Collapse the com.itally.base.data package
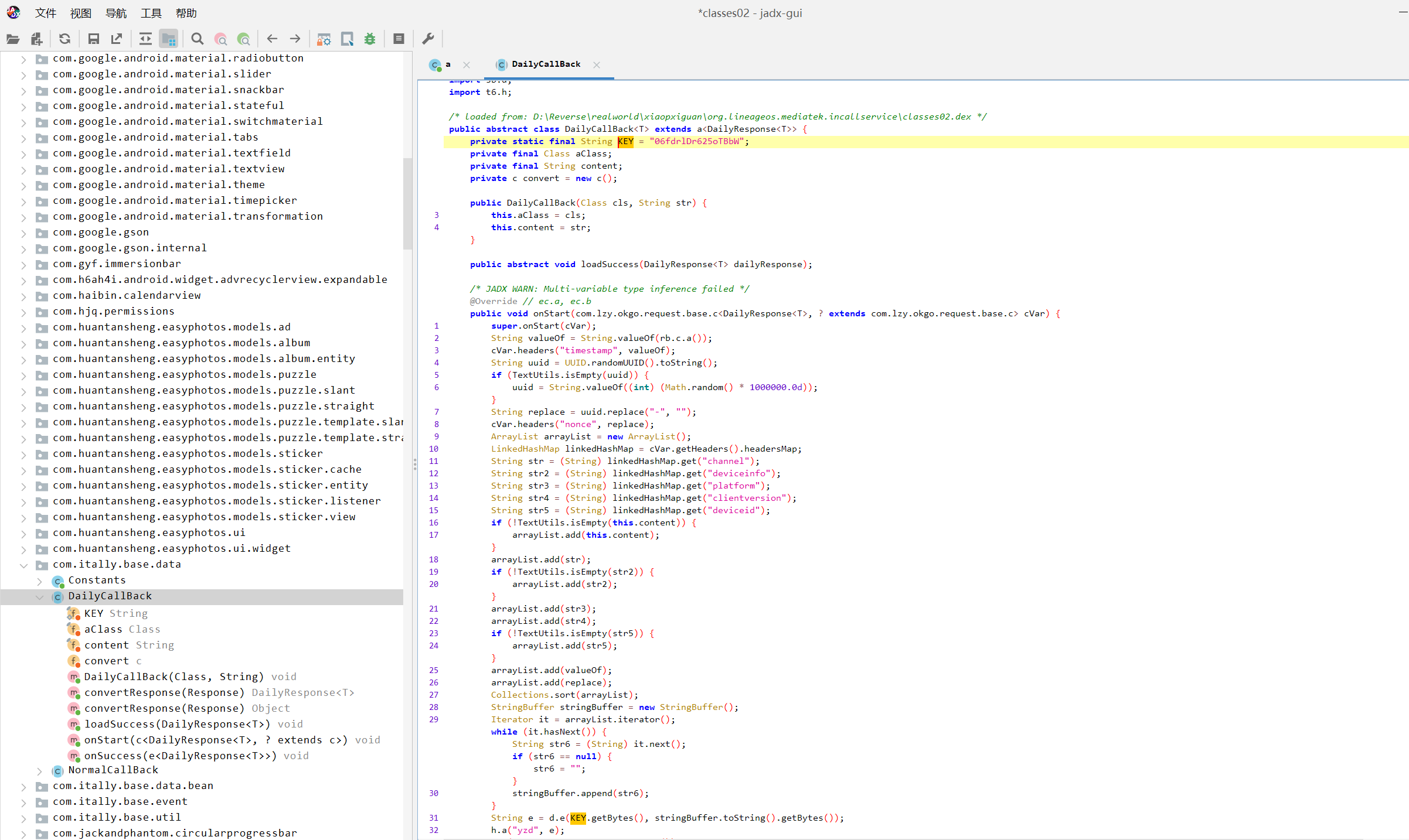Viewport: 1409px width, 840px height. click(x=23, y=565)
